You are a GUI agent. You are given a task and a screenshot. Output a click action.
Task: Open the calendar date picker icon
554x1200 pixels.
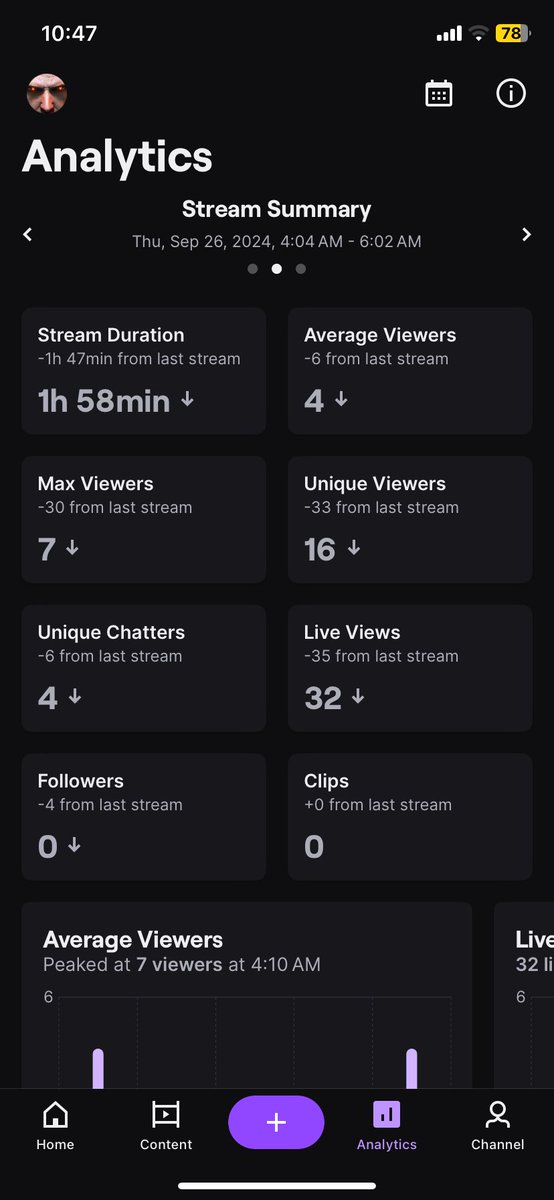pyautogui.click(x=439, y=94)
